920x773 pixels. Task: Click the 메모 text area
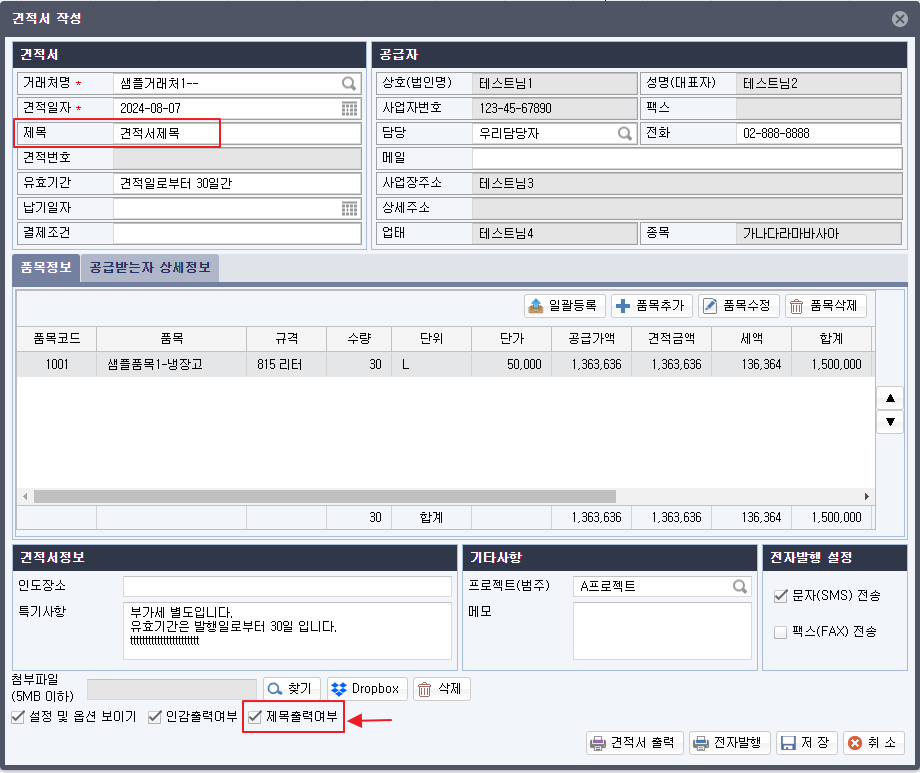[x=662, y=630]
